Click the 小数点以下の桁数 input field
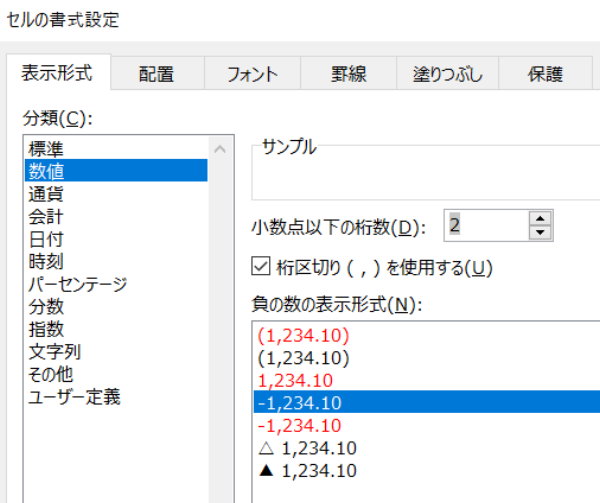 click(x=484, y=226)
